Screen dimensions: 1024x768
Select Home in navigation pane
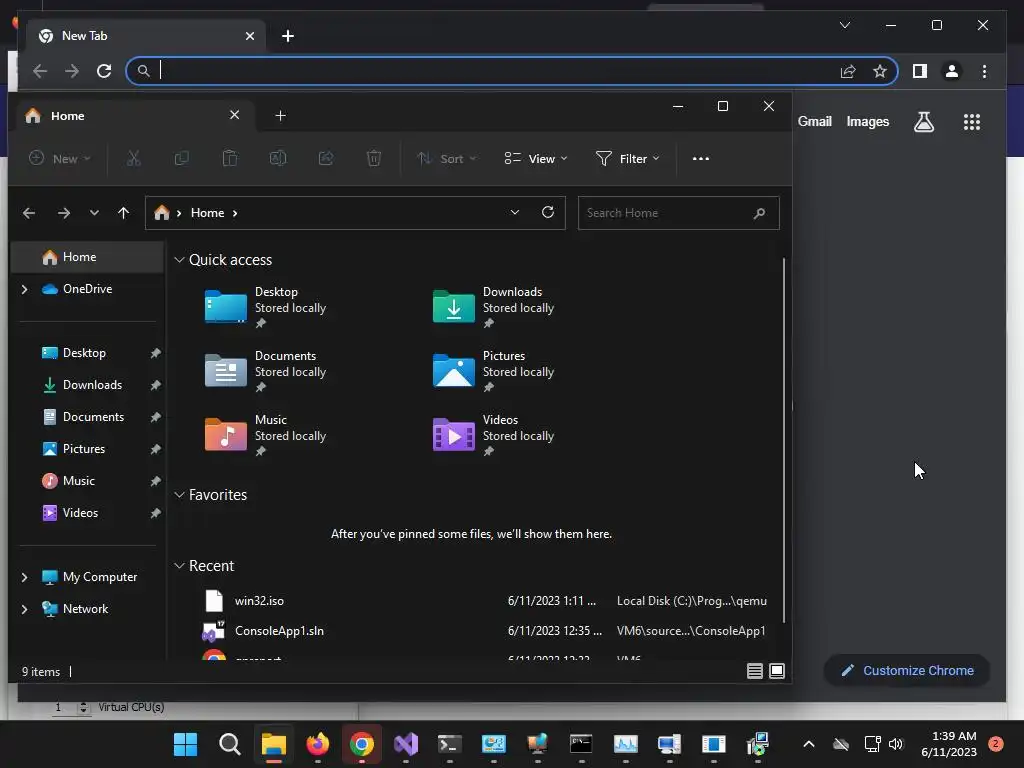(87, 257)
